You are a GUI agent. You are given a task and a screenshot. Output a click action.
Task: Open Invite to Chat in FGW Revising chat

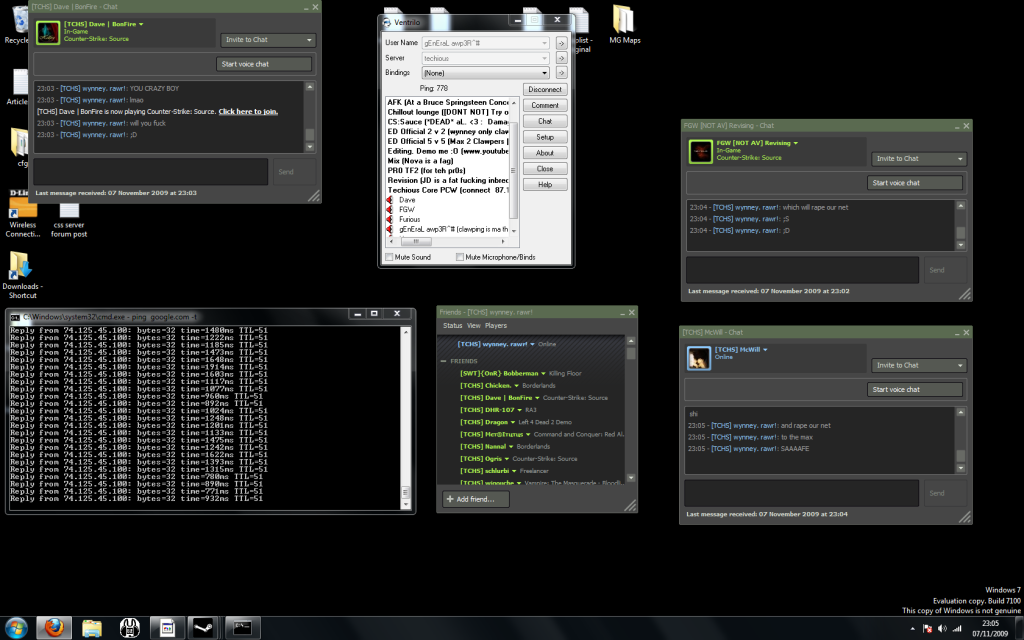tap(919, 159)
